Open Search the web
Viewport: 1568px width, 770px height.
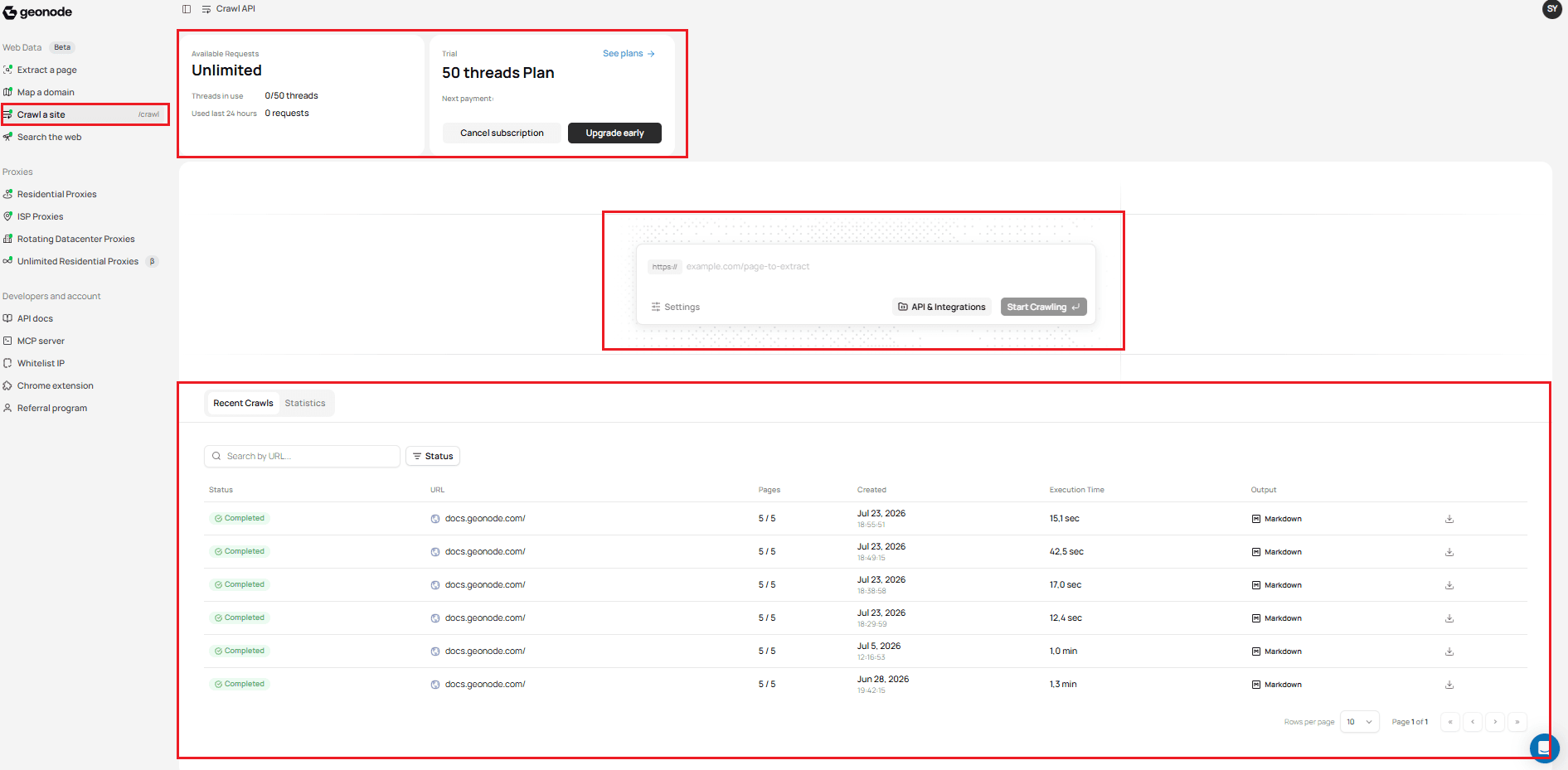coord(49,137)
